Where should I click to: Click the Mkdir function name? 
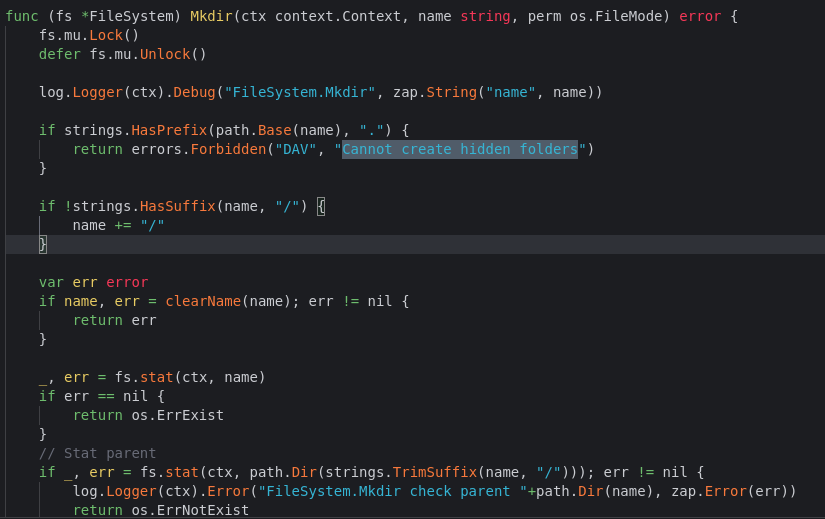tap(211, 16)
